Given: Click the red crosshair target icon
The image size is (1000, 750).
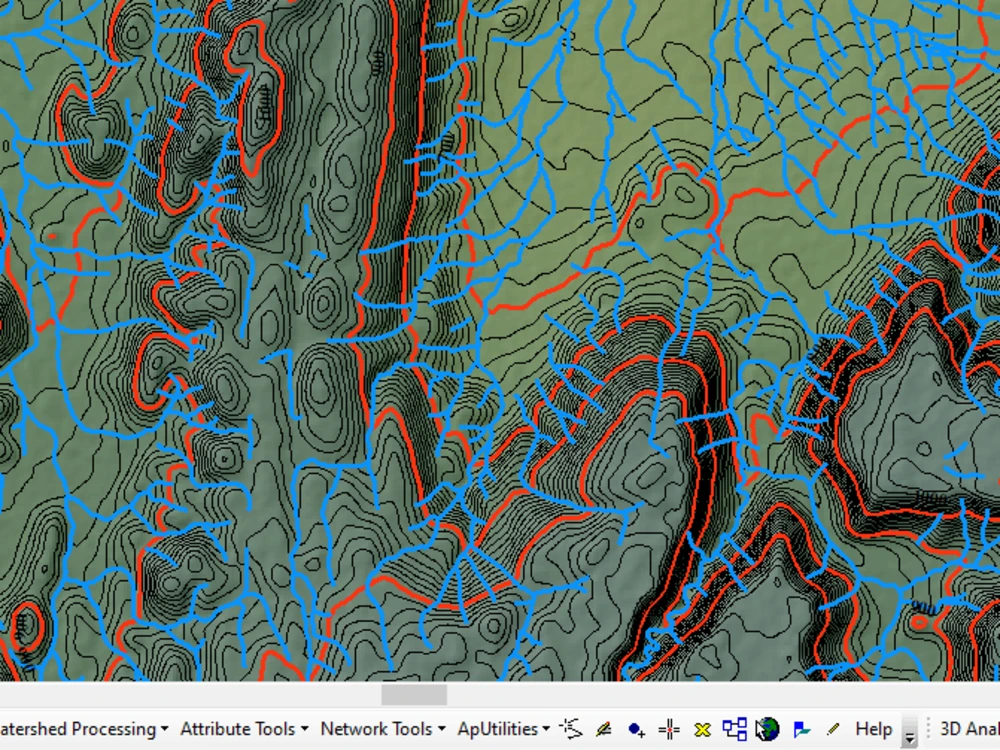Looking at the screenshot, I should (x=671, y=729).
